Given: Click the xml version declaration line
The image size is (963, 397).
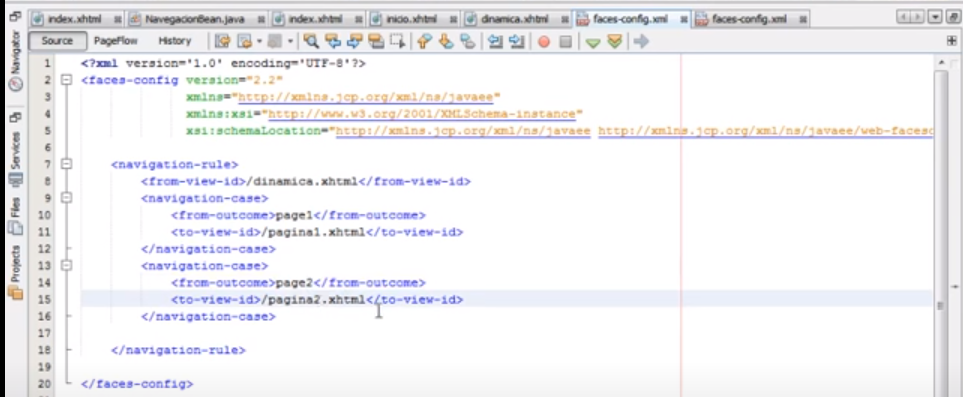Looking at the screenshot, I should tap(224, 63).
